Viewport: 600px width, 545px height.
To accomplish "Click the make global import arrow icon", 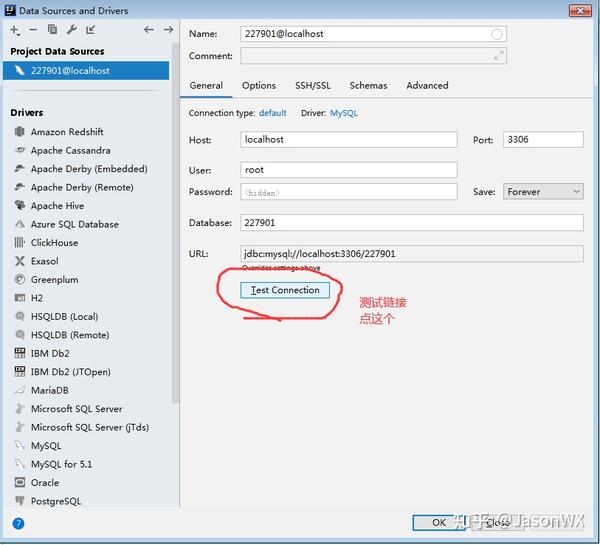I will [x=91, y=29].
